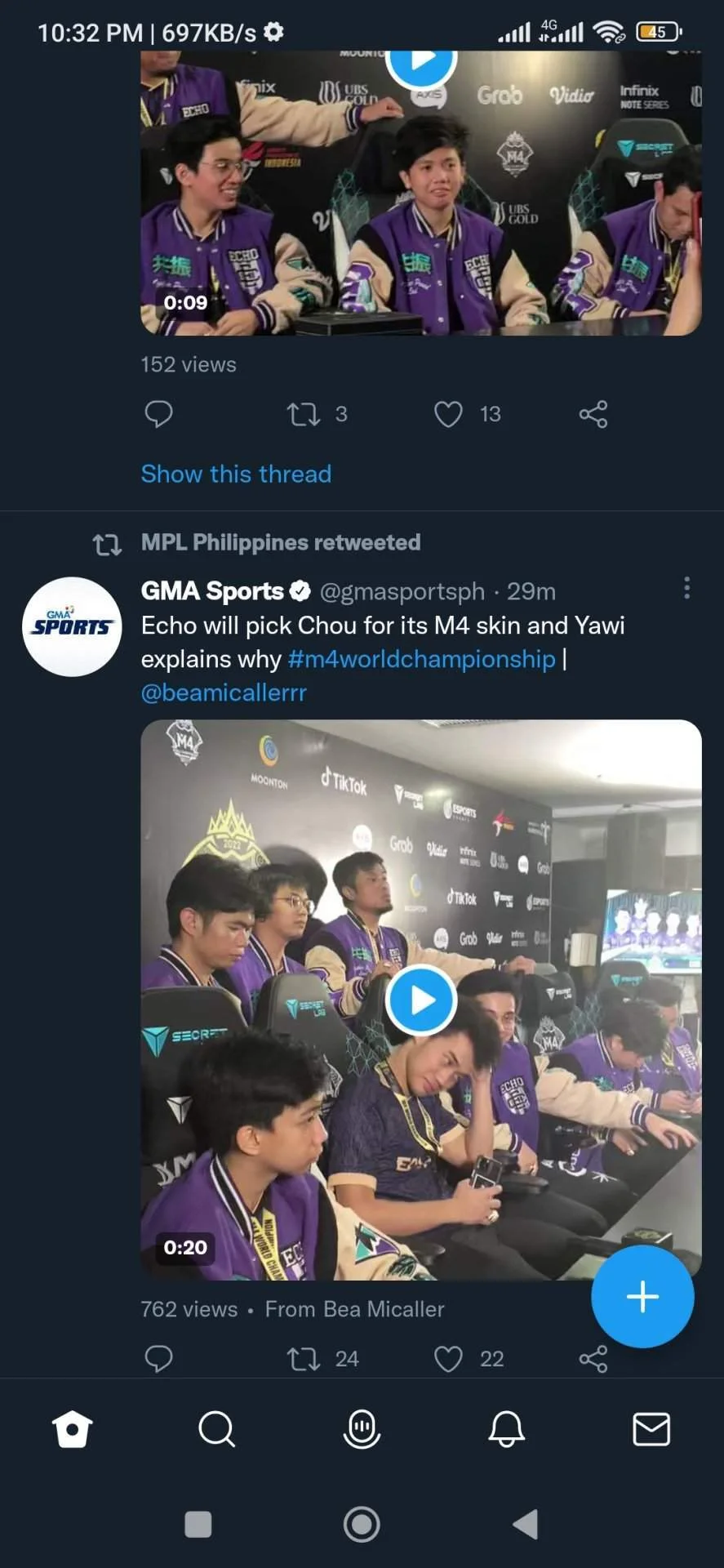
Task: Open the @beamicallerrr mention
Action: click(x=224, y=693)
